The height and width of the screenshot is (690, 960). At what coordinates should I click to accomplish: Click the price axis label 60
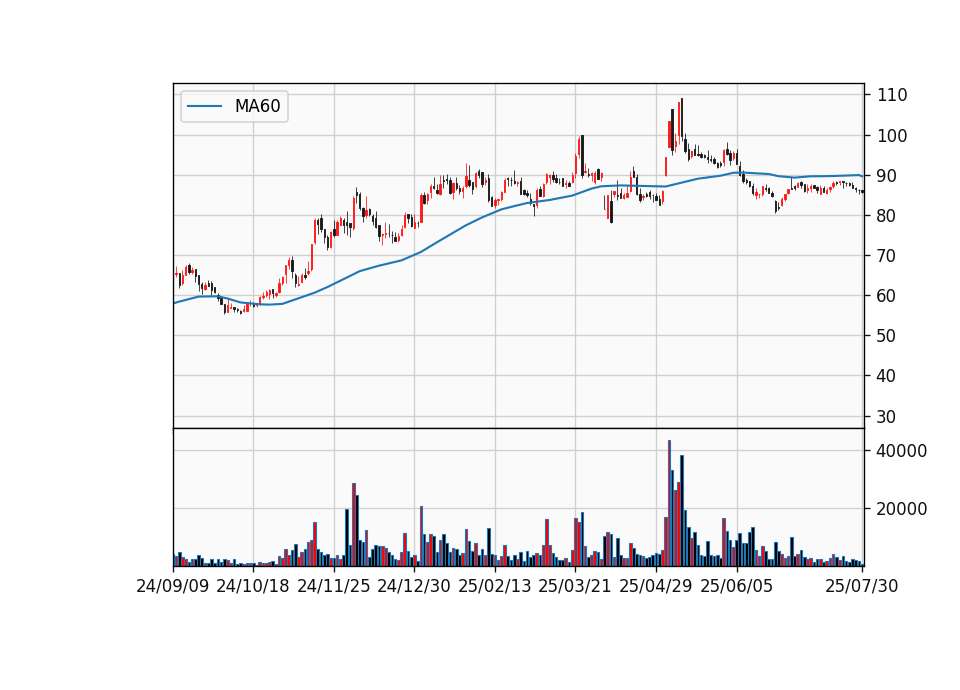(x=887, y=296)
